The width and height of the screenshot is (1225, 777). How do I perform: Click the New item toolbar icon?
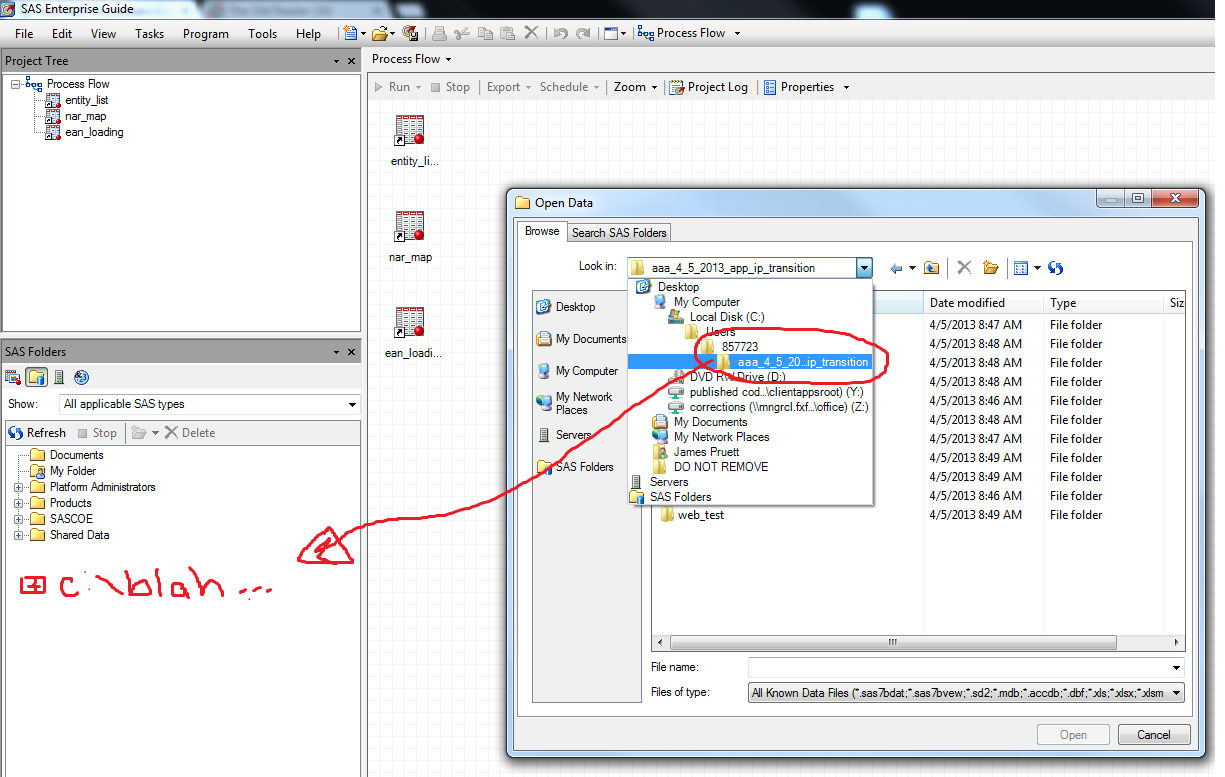(x=350, y=33)
